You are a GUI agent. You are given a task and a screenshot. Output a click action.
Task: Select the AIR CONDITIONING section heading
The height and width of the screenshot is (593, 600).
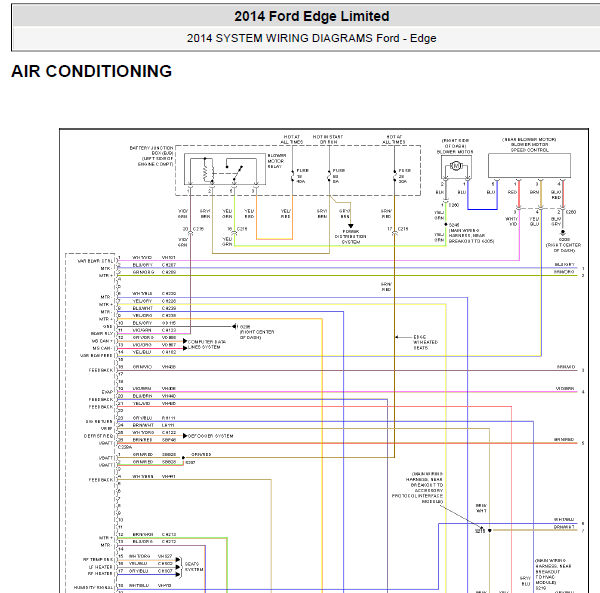(91, 71)
